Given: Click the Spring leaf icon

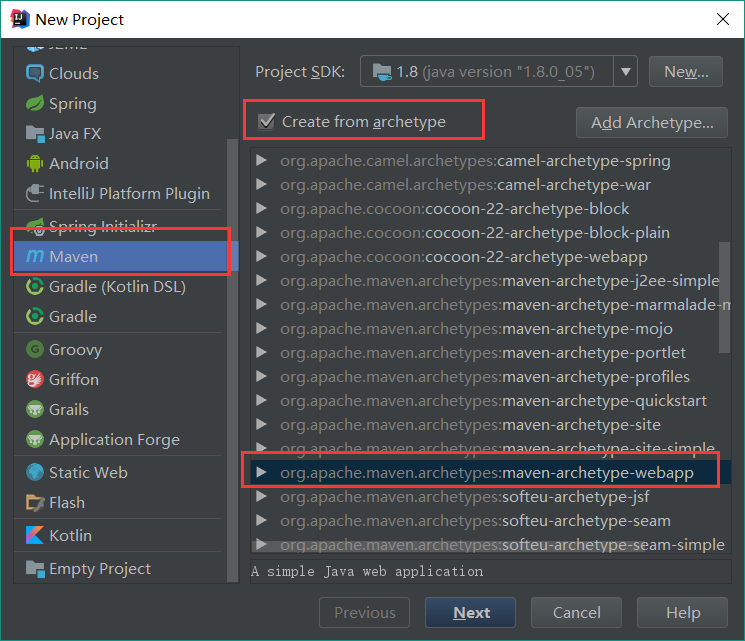Looking at the screenshot, I should [x=35, y=103].
